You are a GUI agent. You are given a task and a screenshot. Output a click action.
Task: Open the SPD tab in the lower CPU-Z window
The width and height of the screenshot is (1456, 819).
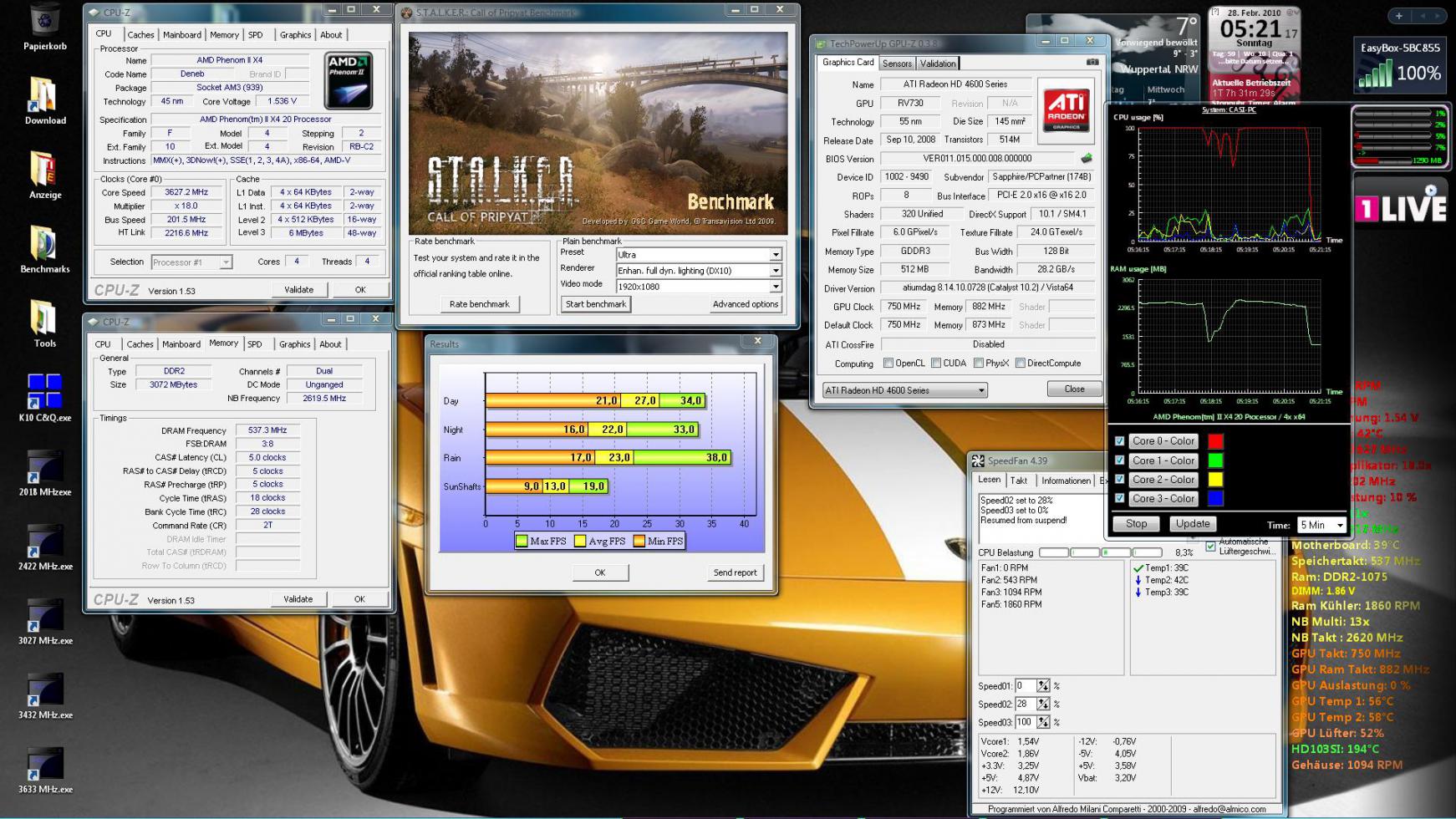pyautogui.click(x=255, y=344)
